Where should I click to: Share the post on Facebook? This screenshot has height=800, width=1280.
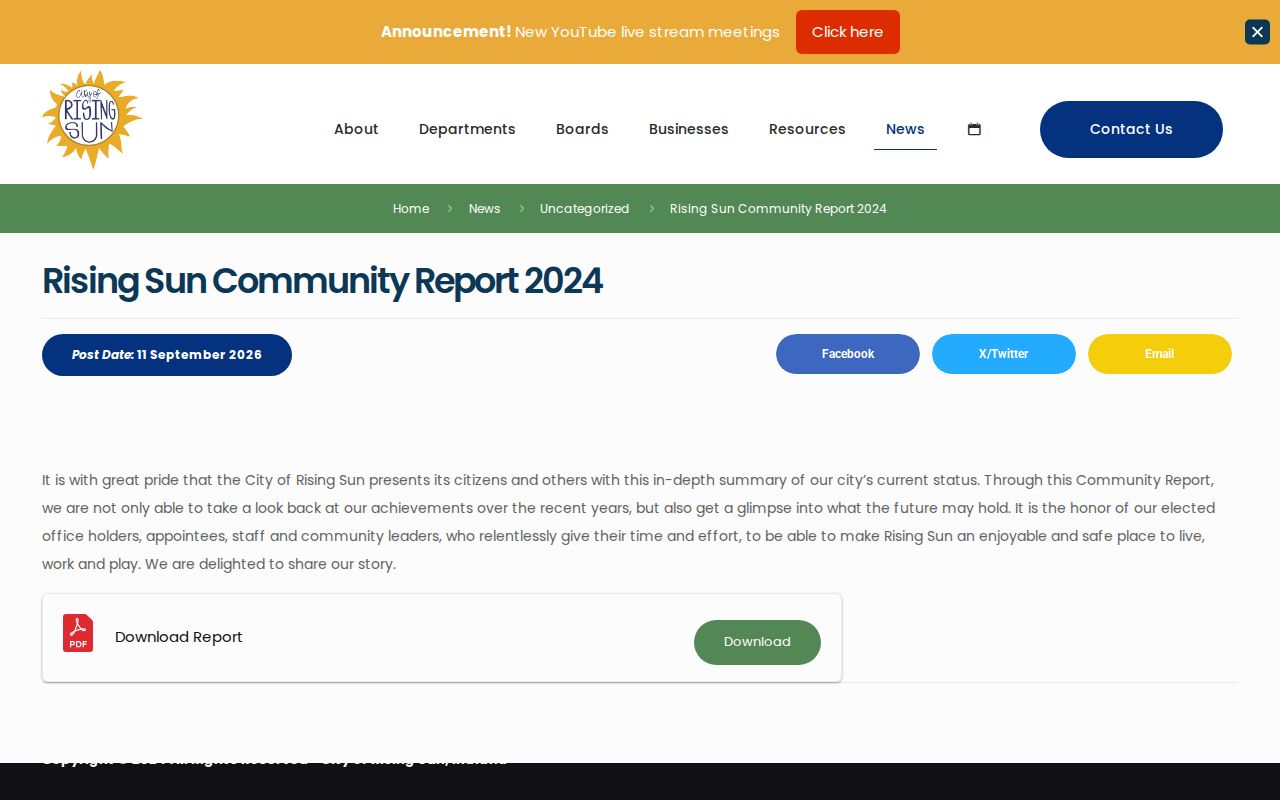click(x=848, y=354)
